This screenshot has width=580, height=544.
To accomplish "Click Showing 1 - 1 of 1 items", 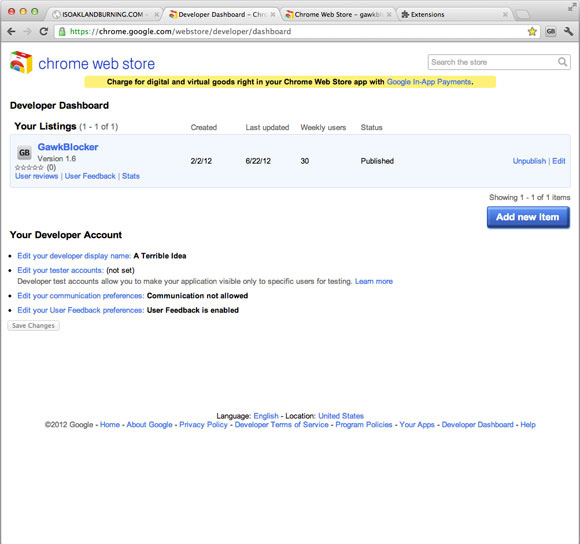I will 529,197.
